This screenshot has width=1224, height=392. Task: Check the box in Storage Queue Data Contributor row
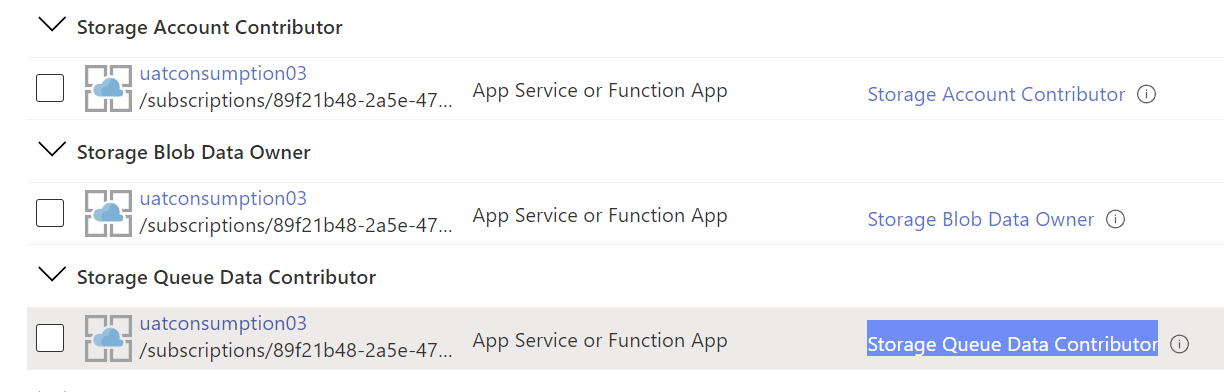tap(50, 338)
